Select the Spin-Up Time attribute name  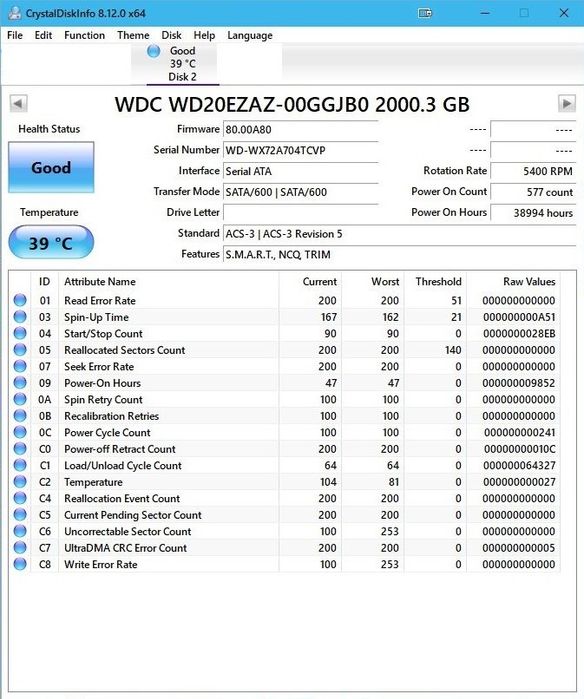click(96, 317)
